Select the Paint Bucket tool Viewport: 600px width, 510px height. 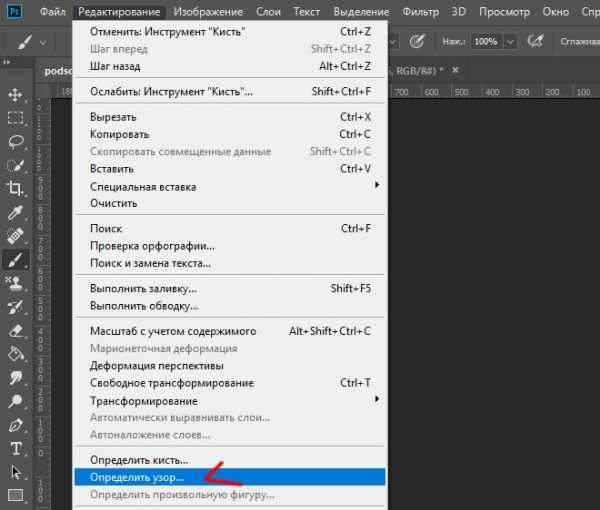tap(16, 354)
